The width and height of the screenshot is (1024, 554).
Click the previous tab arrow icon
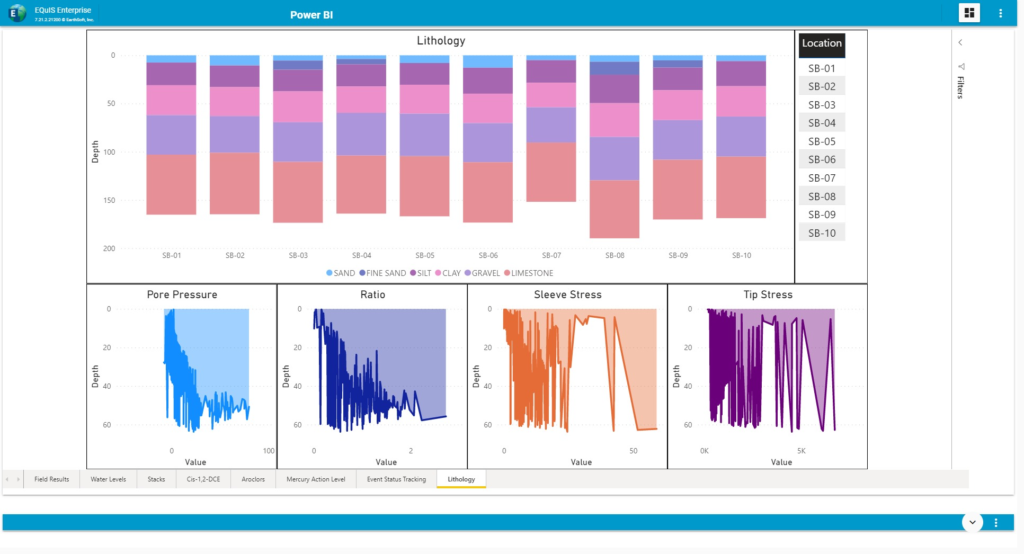(8, 480)
